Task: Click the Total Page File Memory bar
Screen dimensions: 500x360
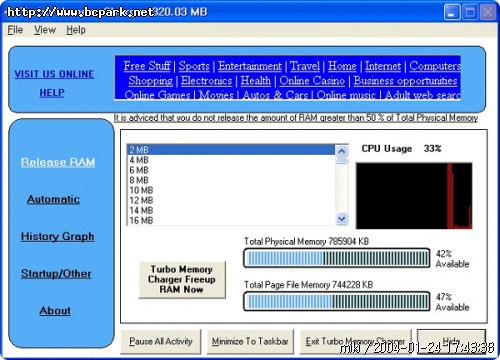Action: point(337,301)
